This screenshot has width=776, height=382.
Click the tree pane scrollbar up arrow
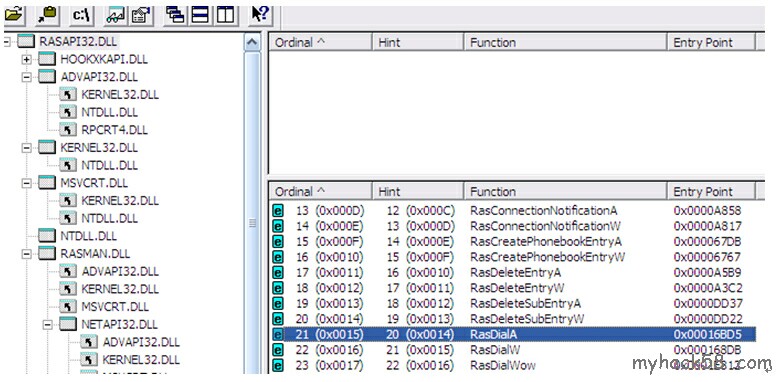click(x=252, y=43)
